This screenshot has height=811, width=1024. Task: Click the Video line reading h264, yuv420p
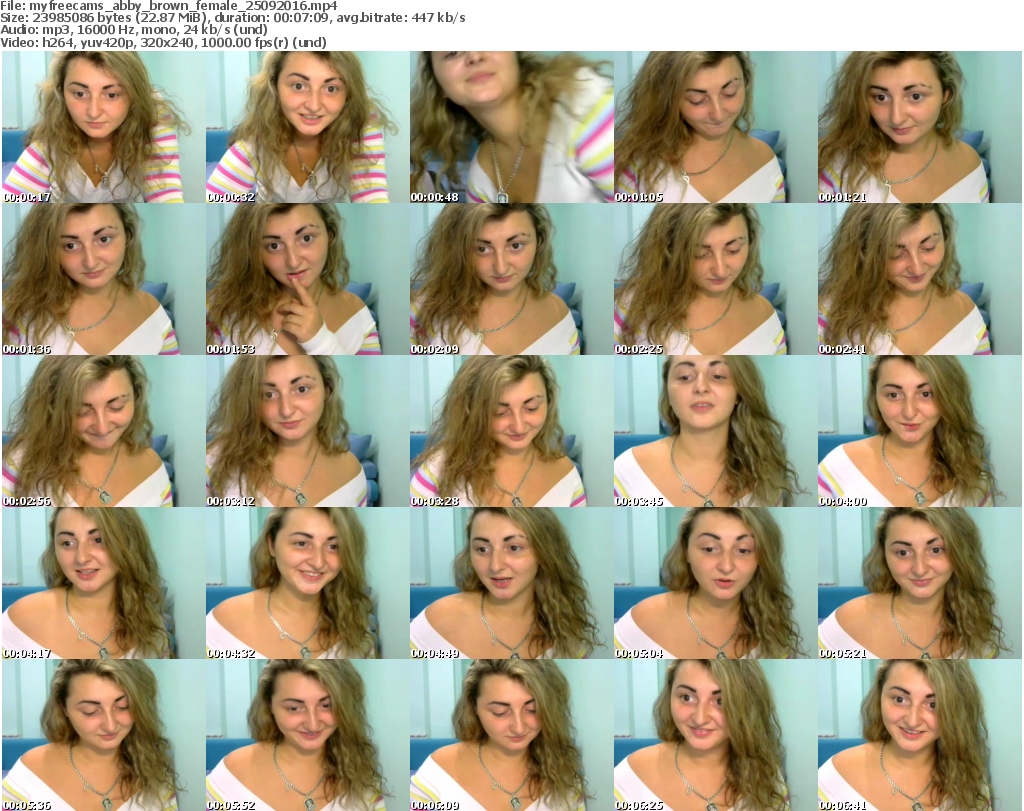coord(163,42)
